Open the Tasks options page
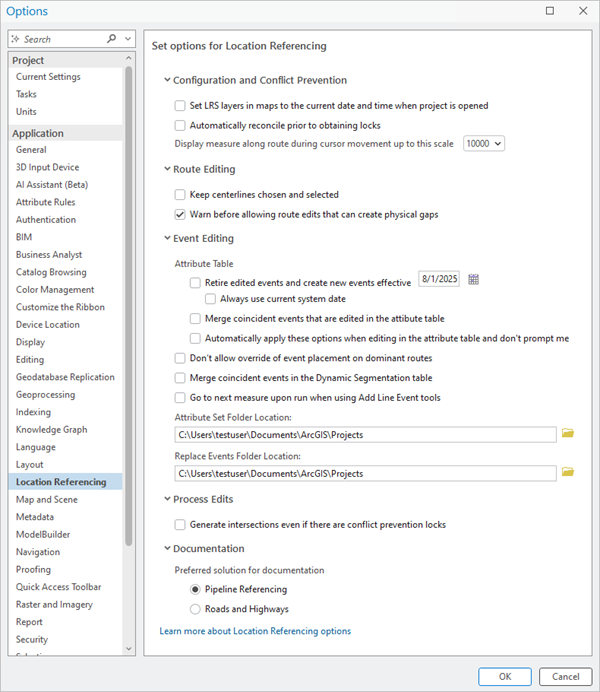The image size is (600, 692). [x=26, y=94]
